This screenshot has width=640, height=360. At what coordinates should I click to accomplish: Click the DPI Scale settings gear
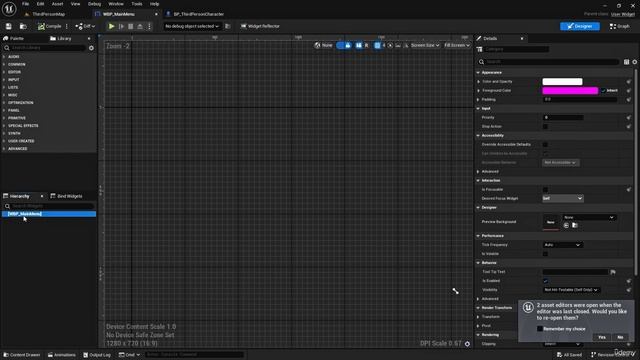(467, 344)
